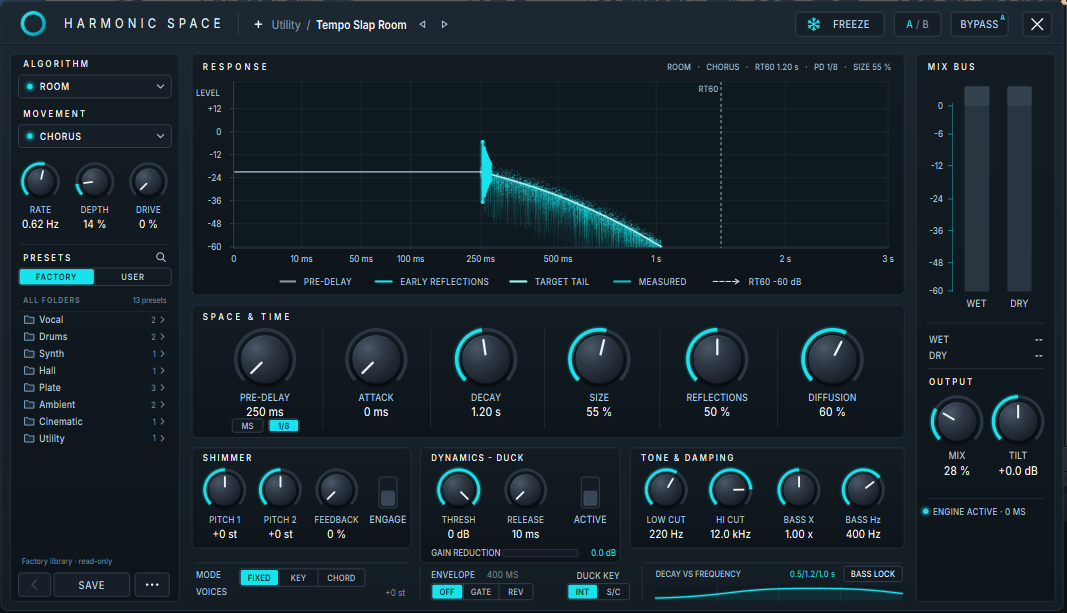
Task: Click the Tempo Slap Room preset name
Action: click(361, 24)
